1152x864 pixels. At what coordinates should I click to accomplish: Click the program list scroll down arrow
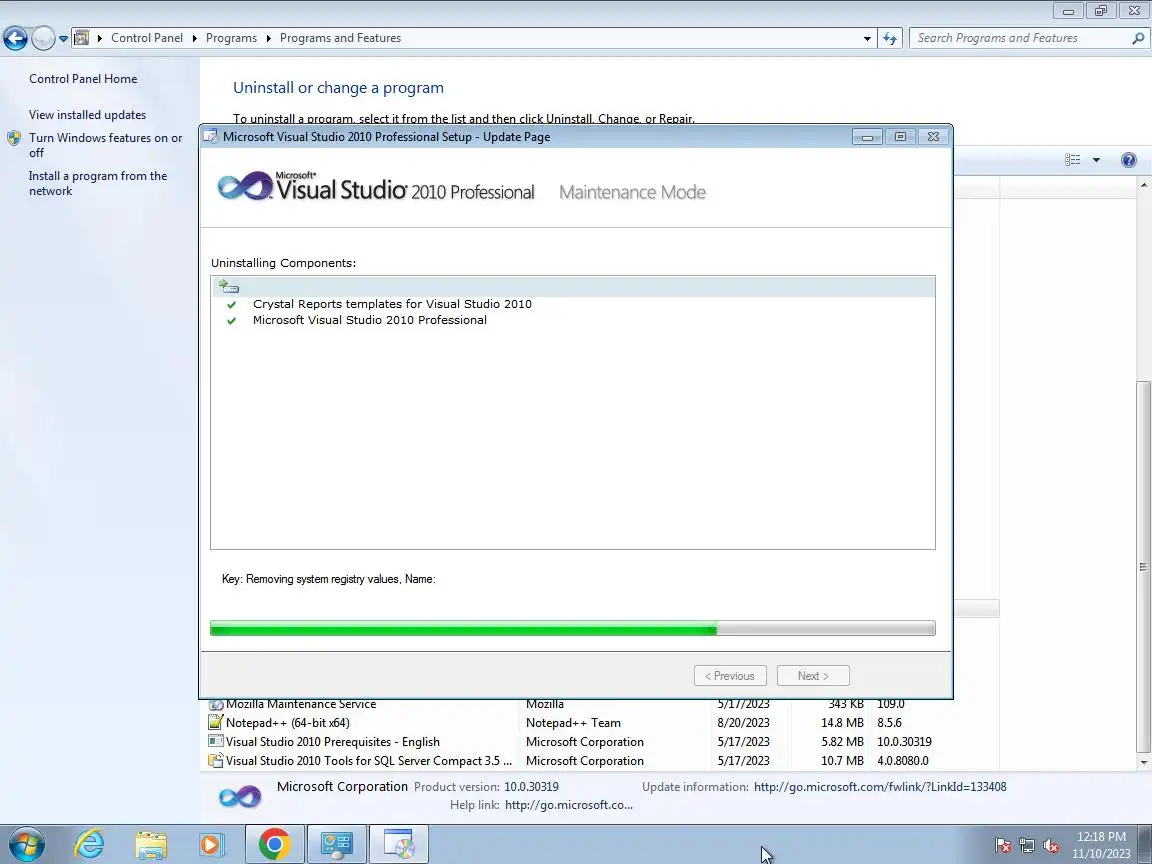coord(1144,763)
